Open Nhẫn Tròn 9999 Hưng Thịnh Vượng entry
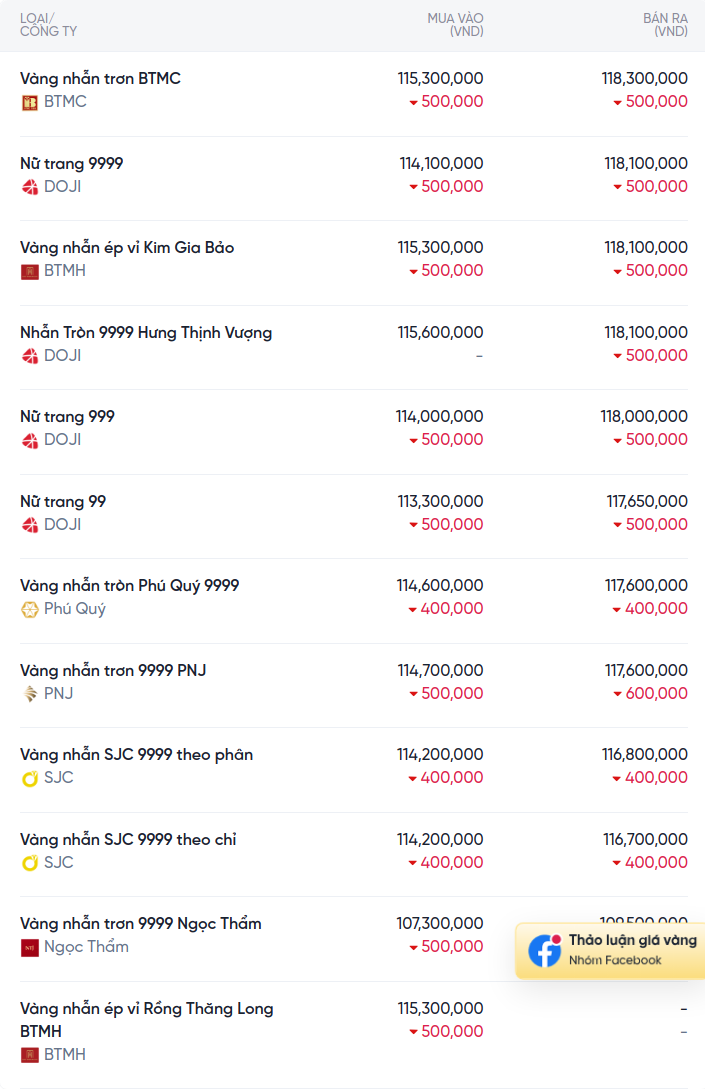This screenshot has width=705, height=1089. [x=146, y=333]
